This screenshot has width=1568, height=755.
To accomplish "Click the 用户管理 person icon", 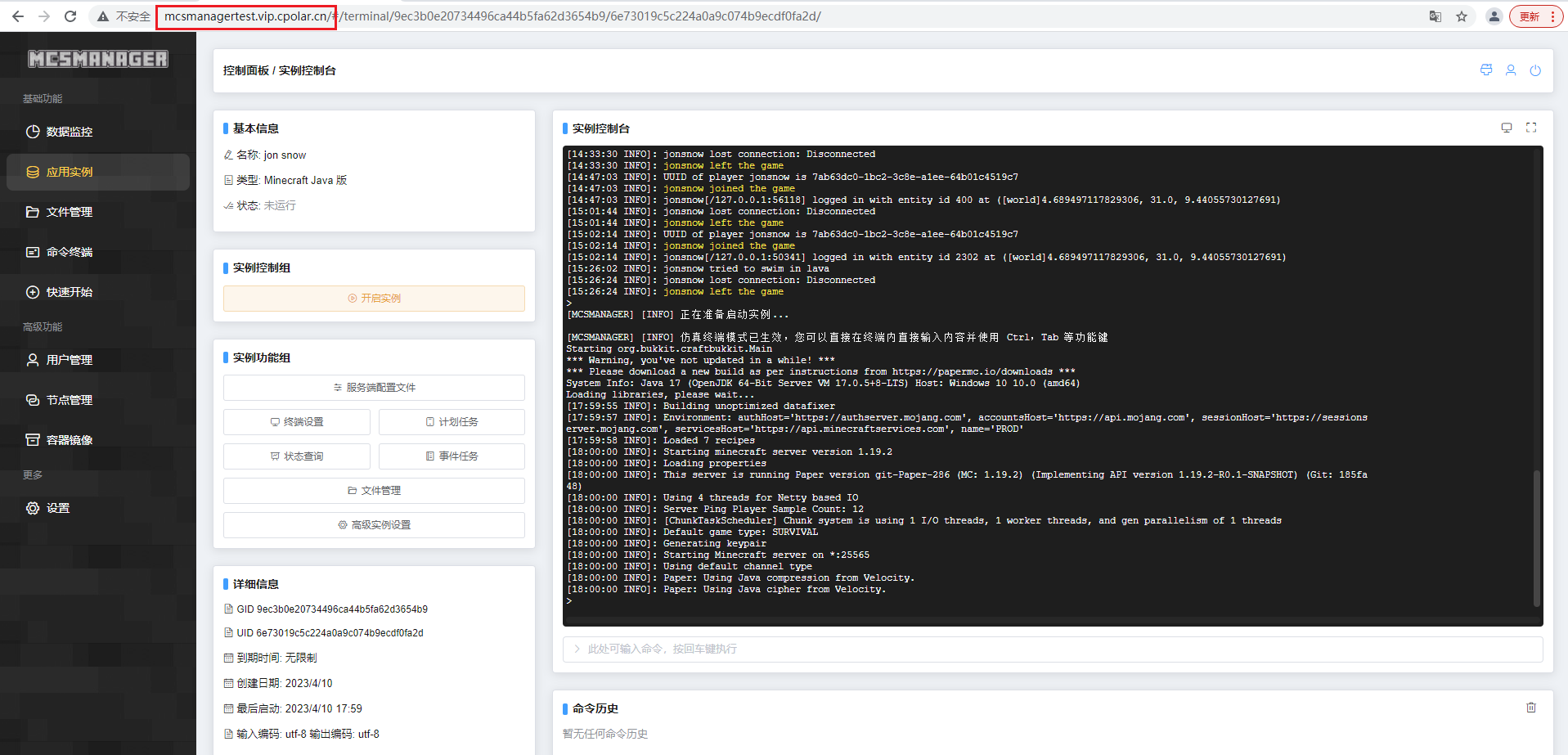I will click(x=33, y=360).
